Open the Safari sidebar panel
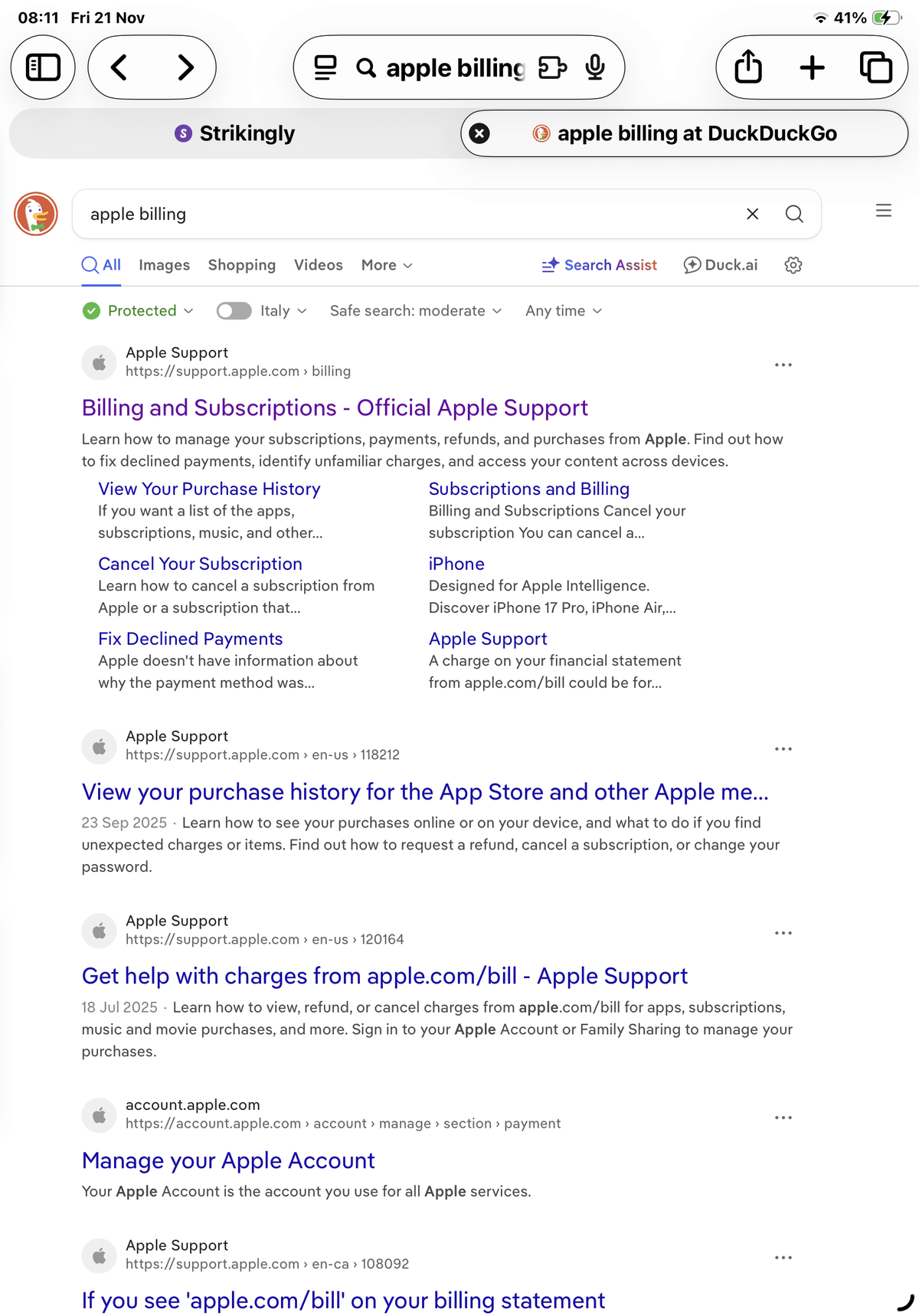Screen dimensions: 919x1316 (x=43, y=67)
